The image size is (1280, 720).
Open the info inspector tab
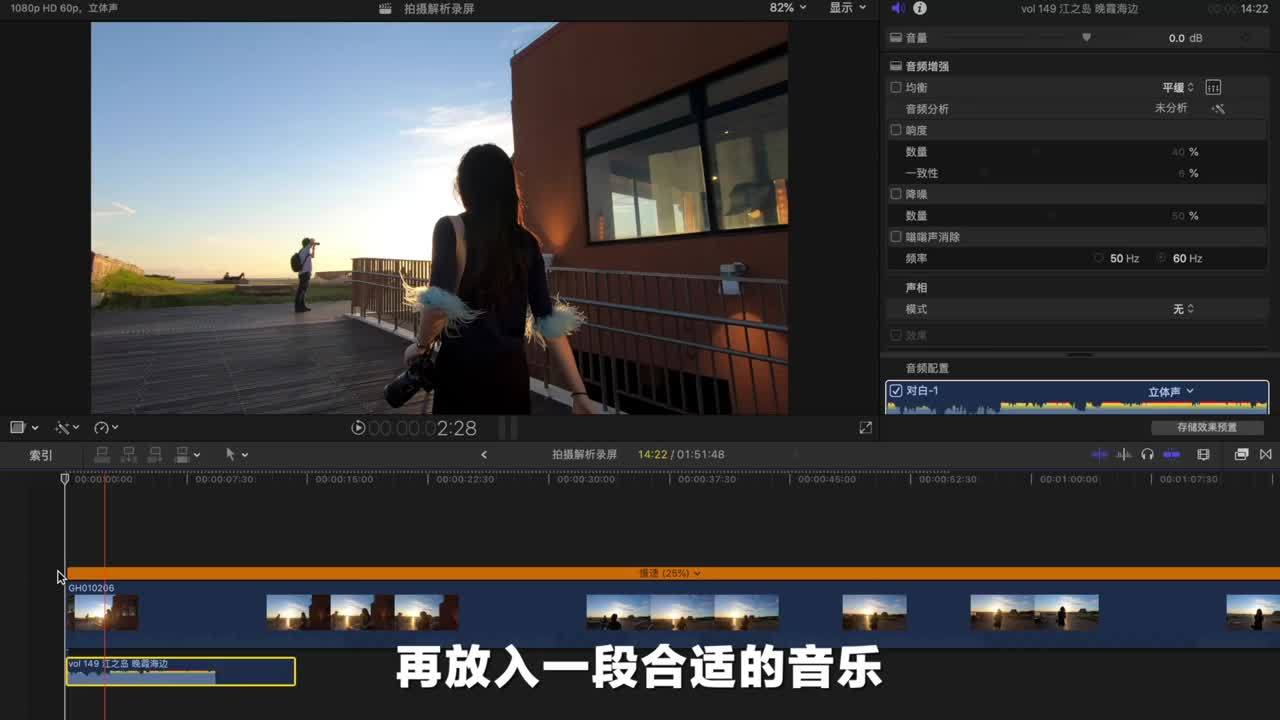click(x=920, y=8)
